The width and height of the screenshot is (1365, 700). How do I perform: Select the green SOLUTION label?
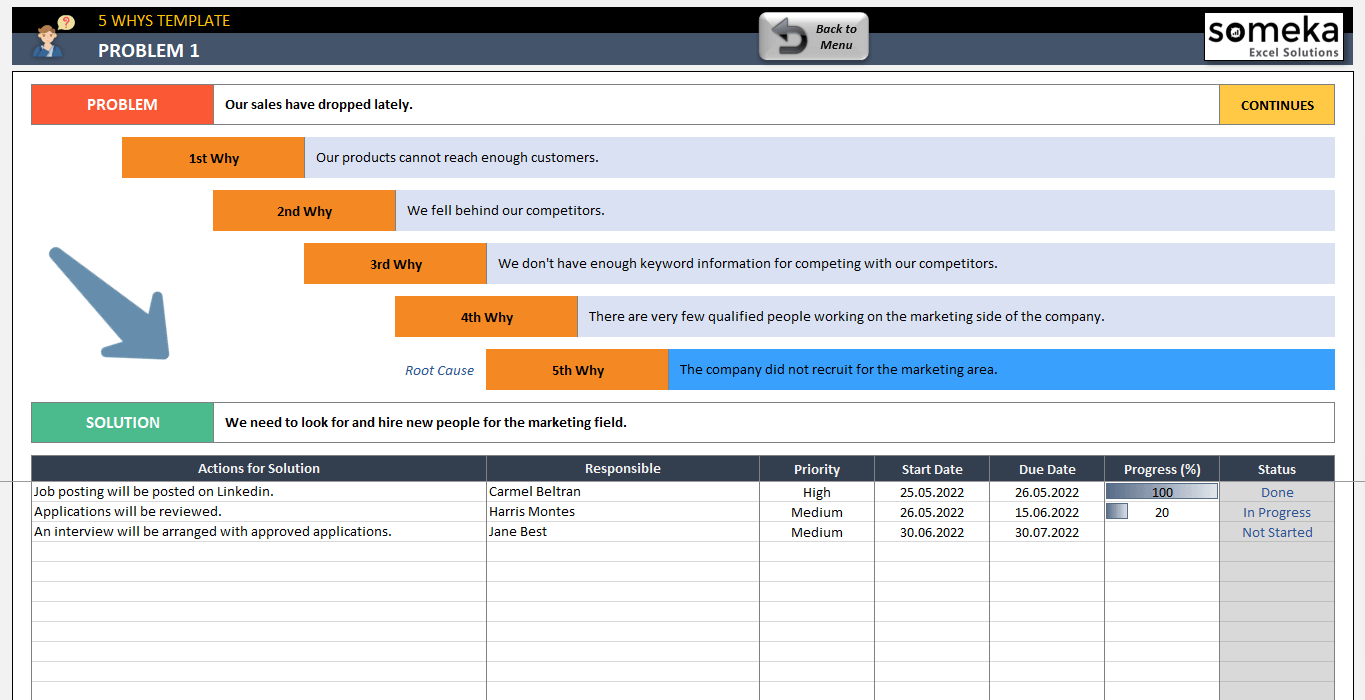(122, 423)
